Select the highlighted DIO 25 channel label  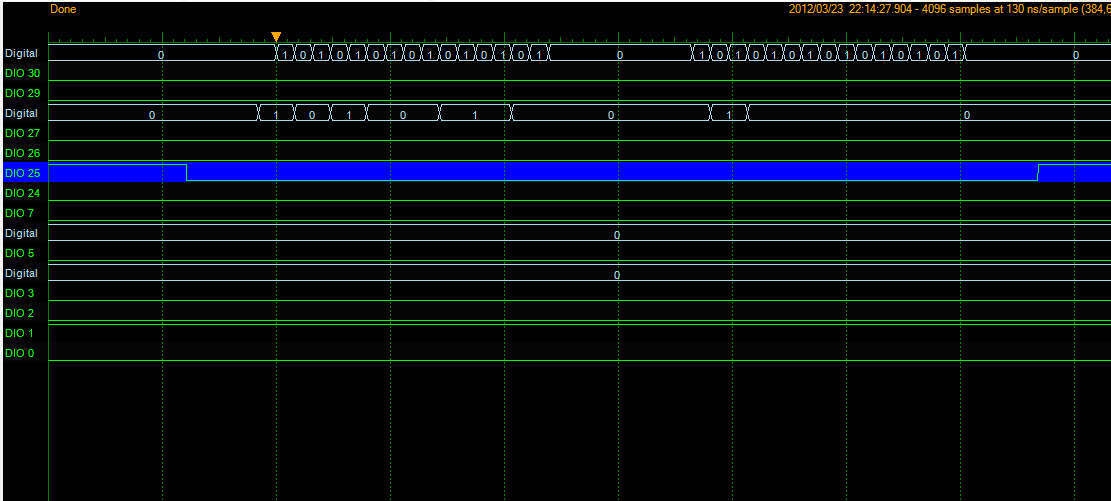tap(22, 173)
